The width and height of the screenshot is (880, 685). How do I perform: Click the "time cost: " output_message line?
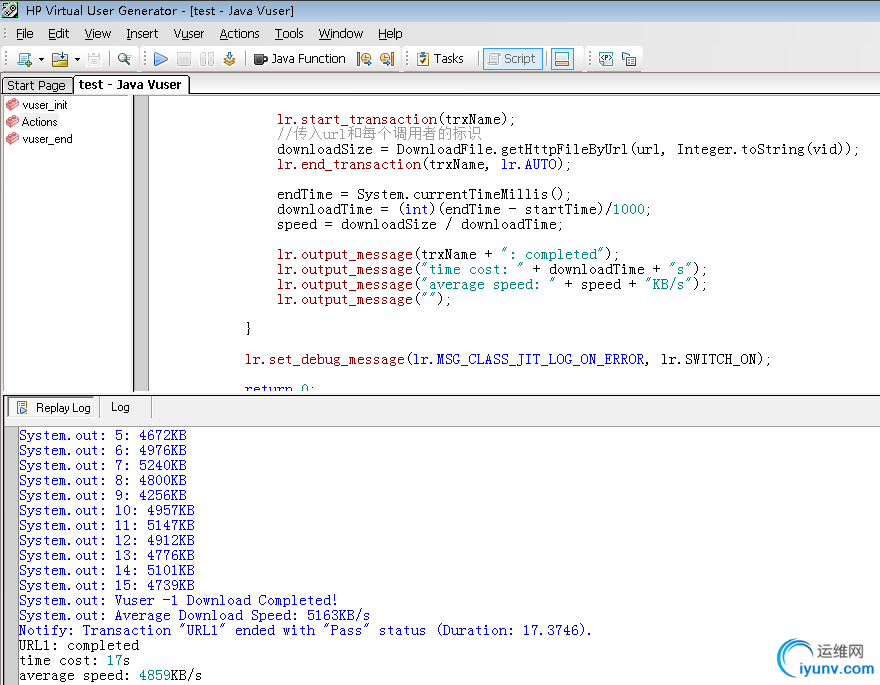coord(492,269)
